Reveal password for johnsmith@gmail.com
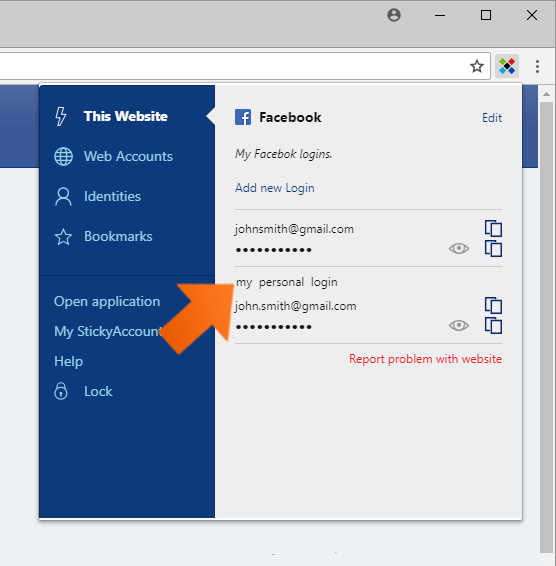Image resolution: width=556 pixels, height=566 pixels. click(x=459, y=249)
